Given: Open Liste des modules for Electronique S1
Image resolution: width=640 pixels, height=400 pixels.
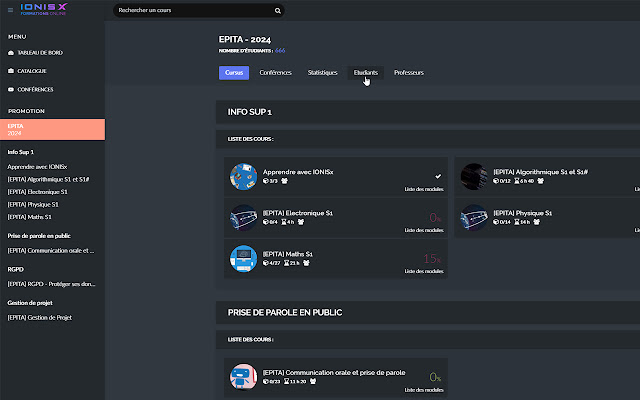Looking at the screenshot, I should coord(424,230).
